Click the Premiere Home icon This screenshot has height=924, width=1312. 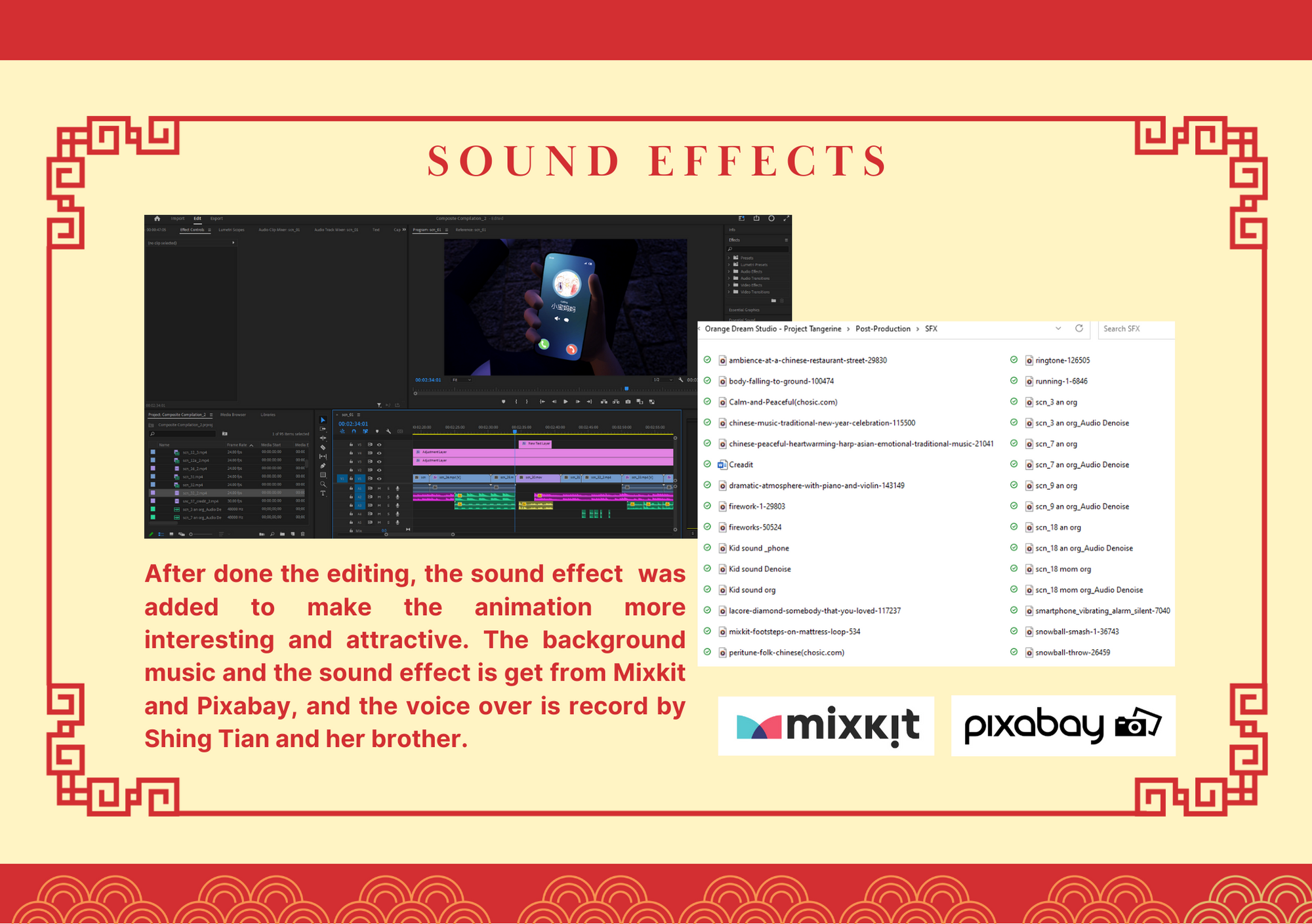157,218
